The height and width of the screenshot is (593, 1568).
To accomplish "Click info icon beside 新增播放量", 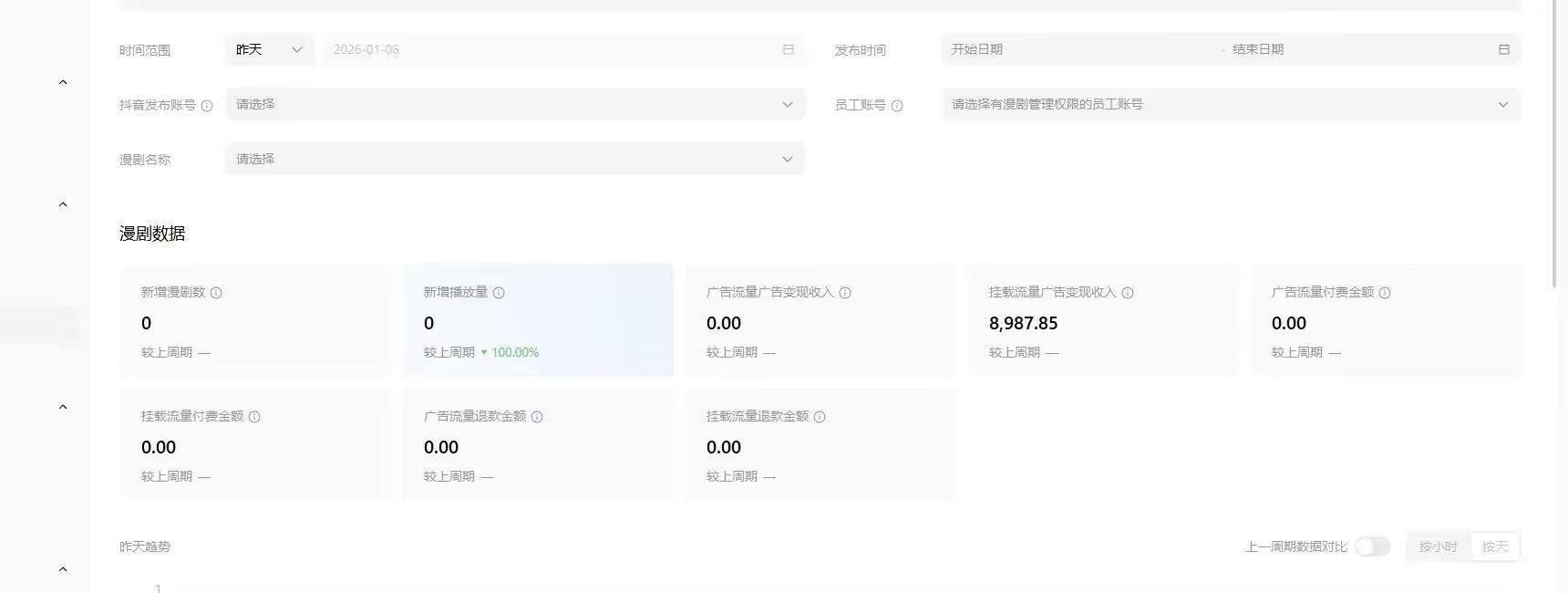I will (x=499, y=293).
